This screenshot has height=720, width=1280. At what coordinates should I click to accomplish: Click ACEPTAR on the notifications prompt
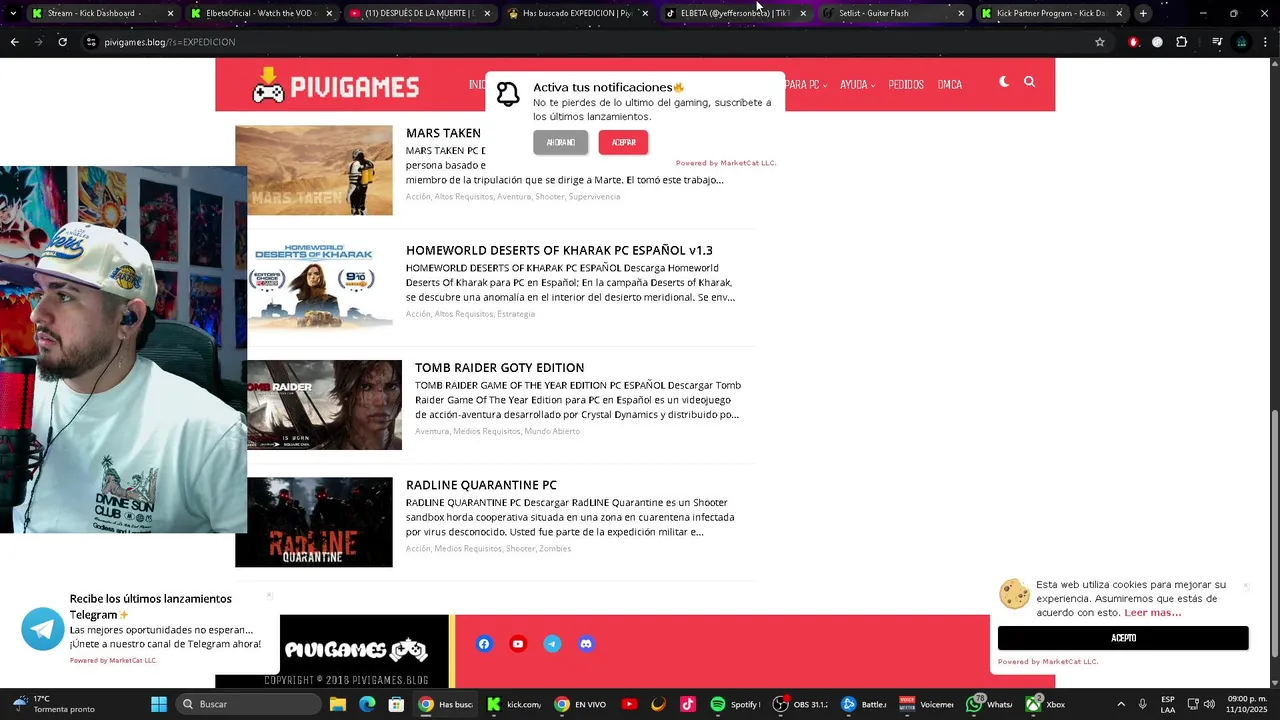click(x=624, y=143)
